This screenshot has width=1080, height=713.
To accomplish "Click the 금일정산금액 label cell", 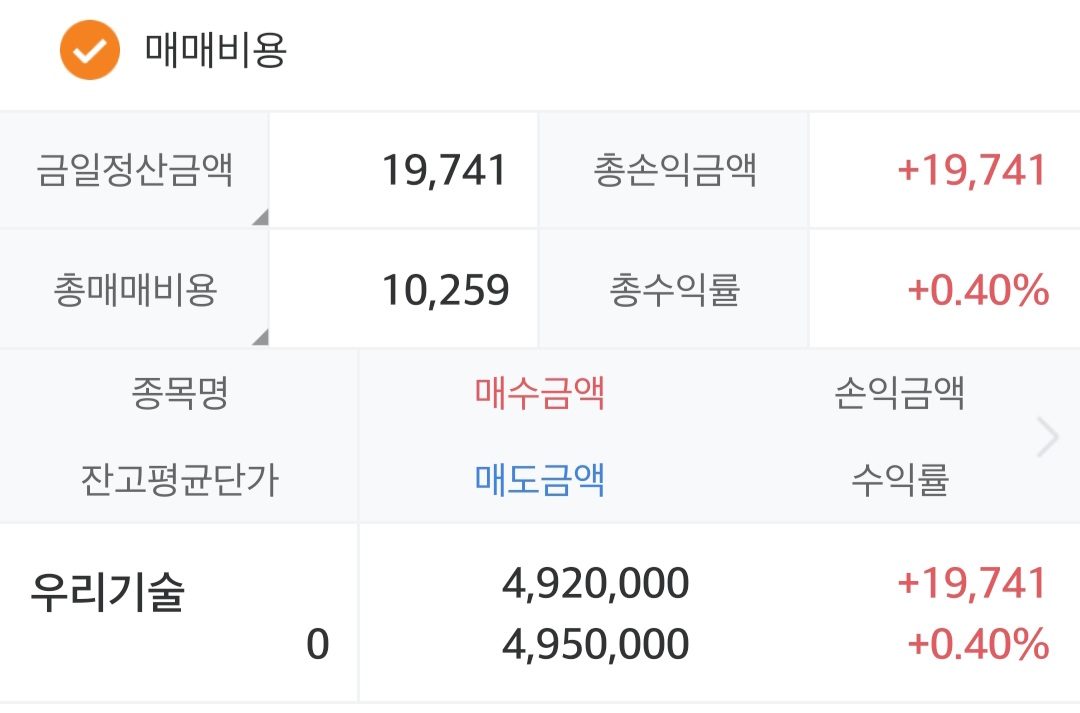I will pyautogui.click(x=134, y=170).
